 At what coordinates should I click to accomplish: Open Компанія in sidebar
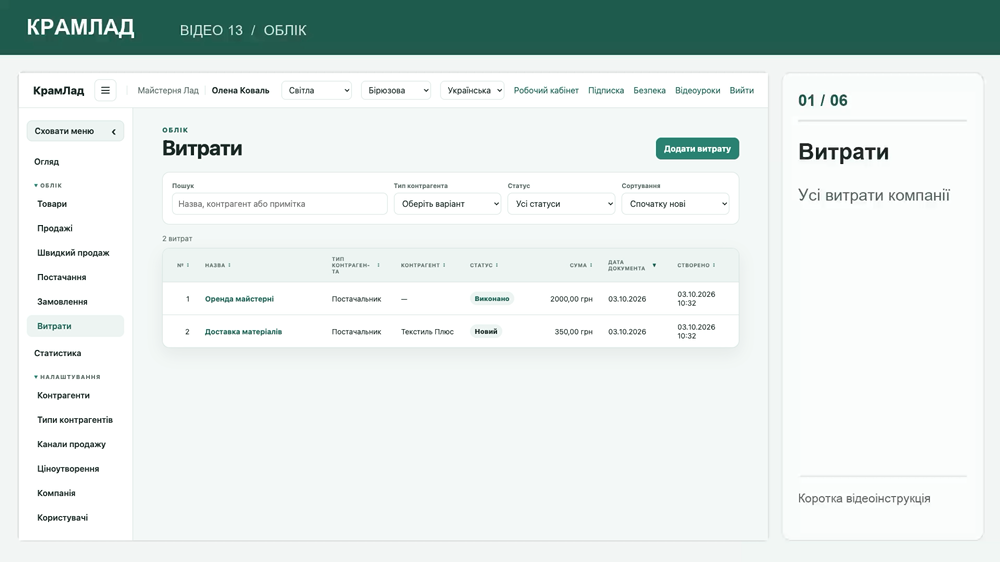click(x=56, y=493)
